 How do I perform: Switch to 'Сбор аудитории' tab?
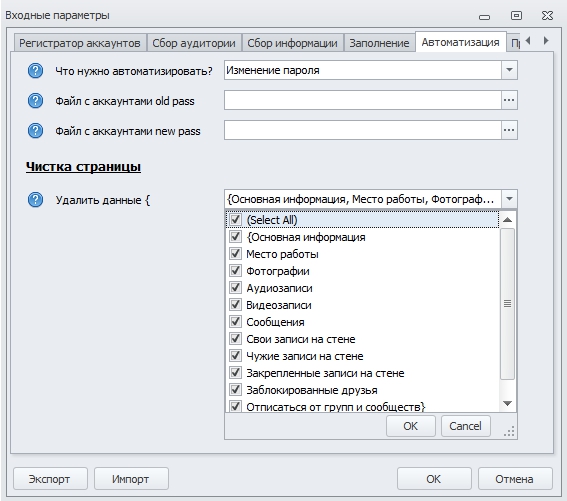[x=194, y=43]
